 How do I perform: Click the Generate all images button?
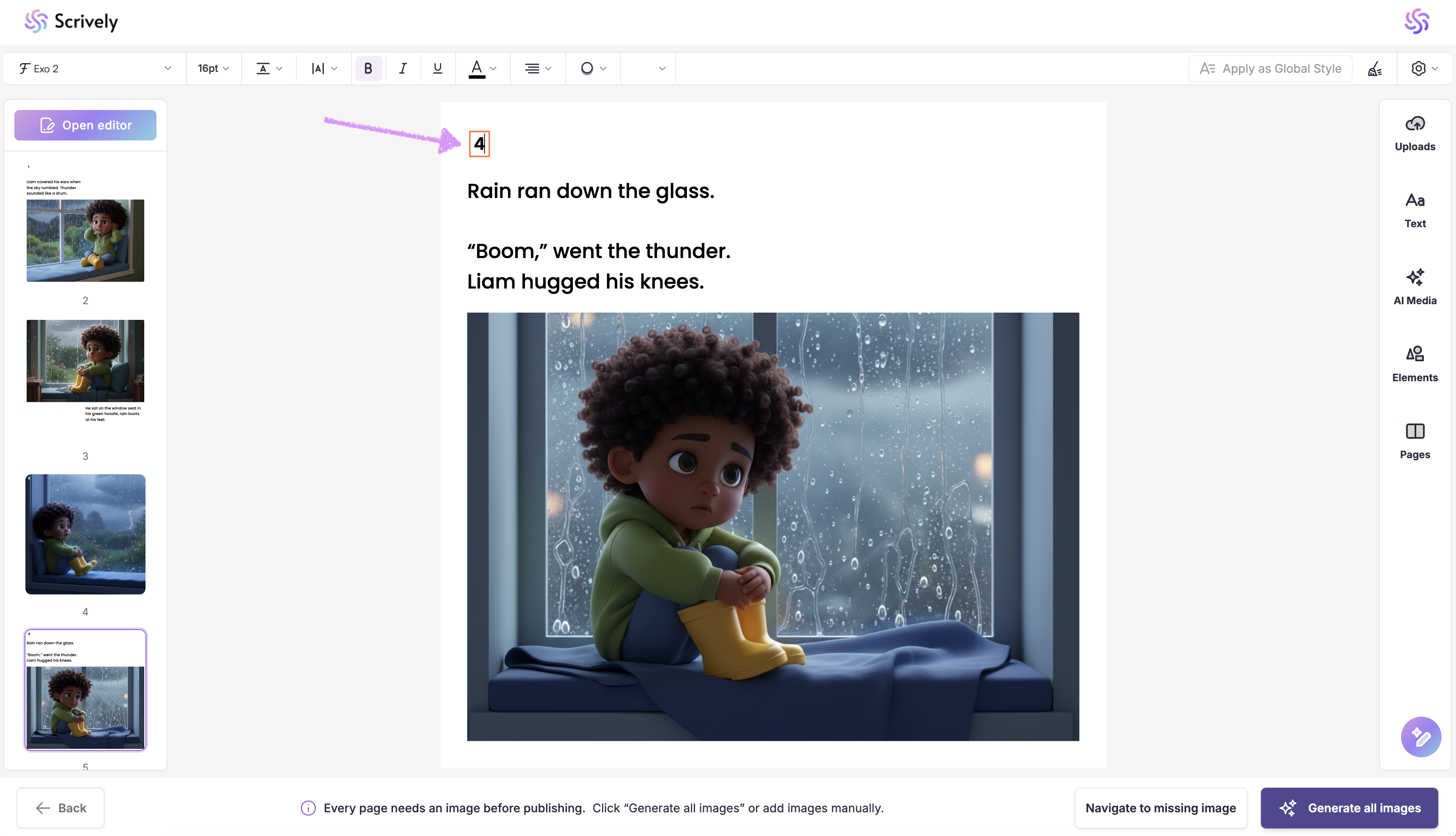tap(1349, 808)
